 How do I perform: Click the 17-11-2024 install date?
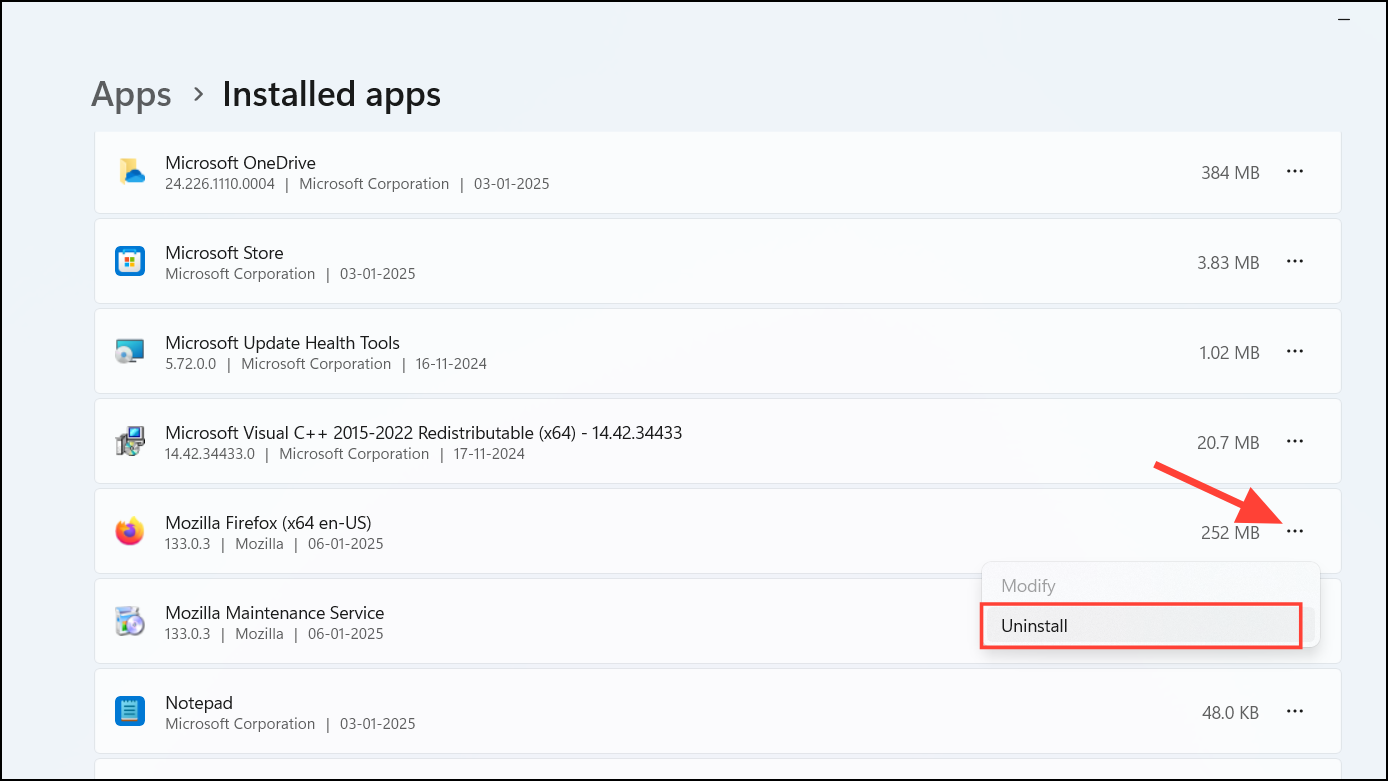489,454
